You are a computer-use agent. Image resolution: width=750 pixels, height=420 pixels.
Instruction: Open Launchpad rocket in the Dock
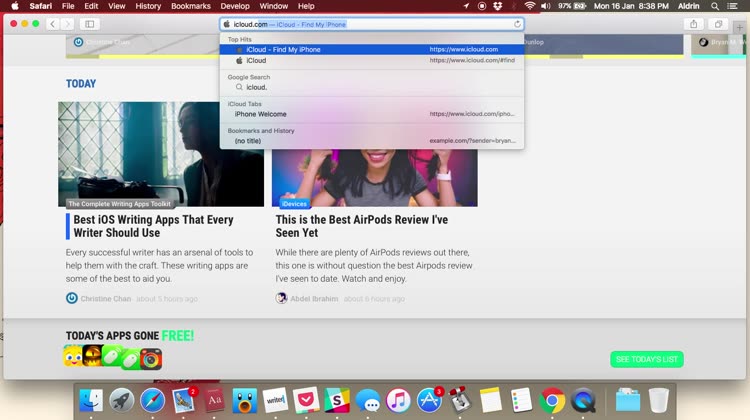click(x=121, y=400)
